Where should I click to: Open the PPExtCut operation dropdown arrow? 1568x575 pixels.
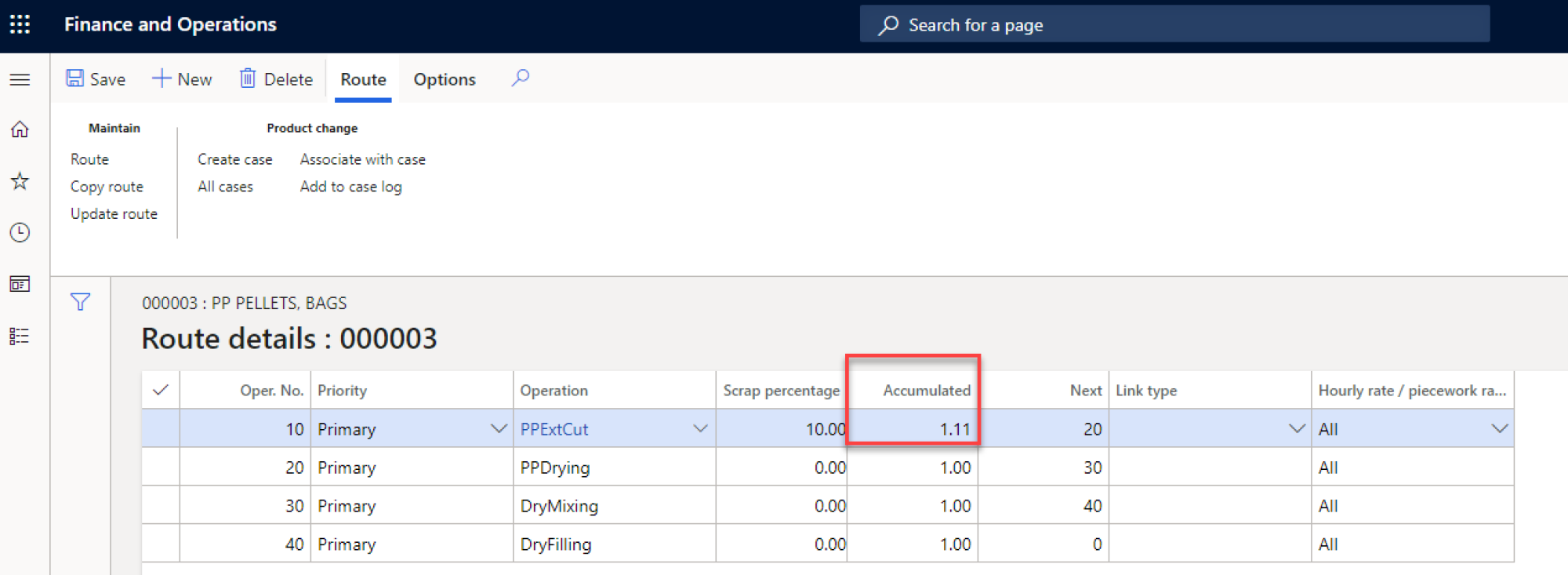700,429
